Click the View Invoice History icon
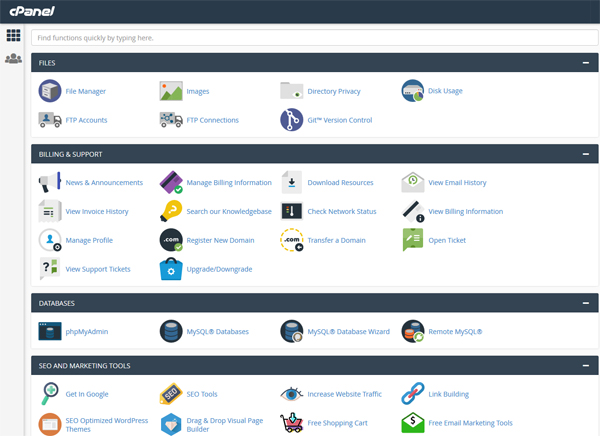 50,211
